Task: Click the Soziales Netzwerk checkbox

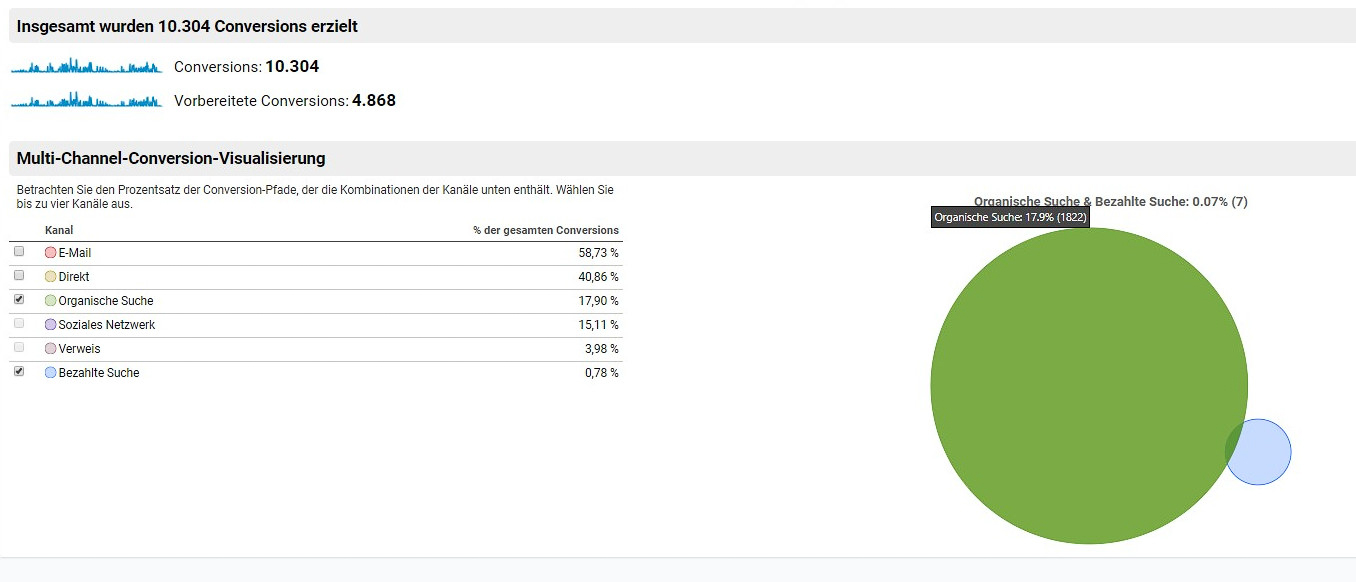Action: [x=19, y=324]
